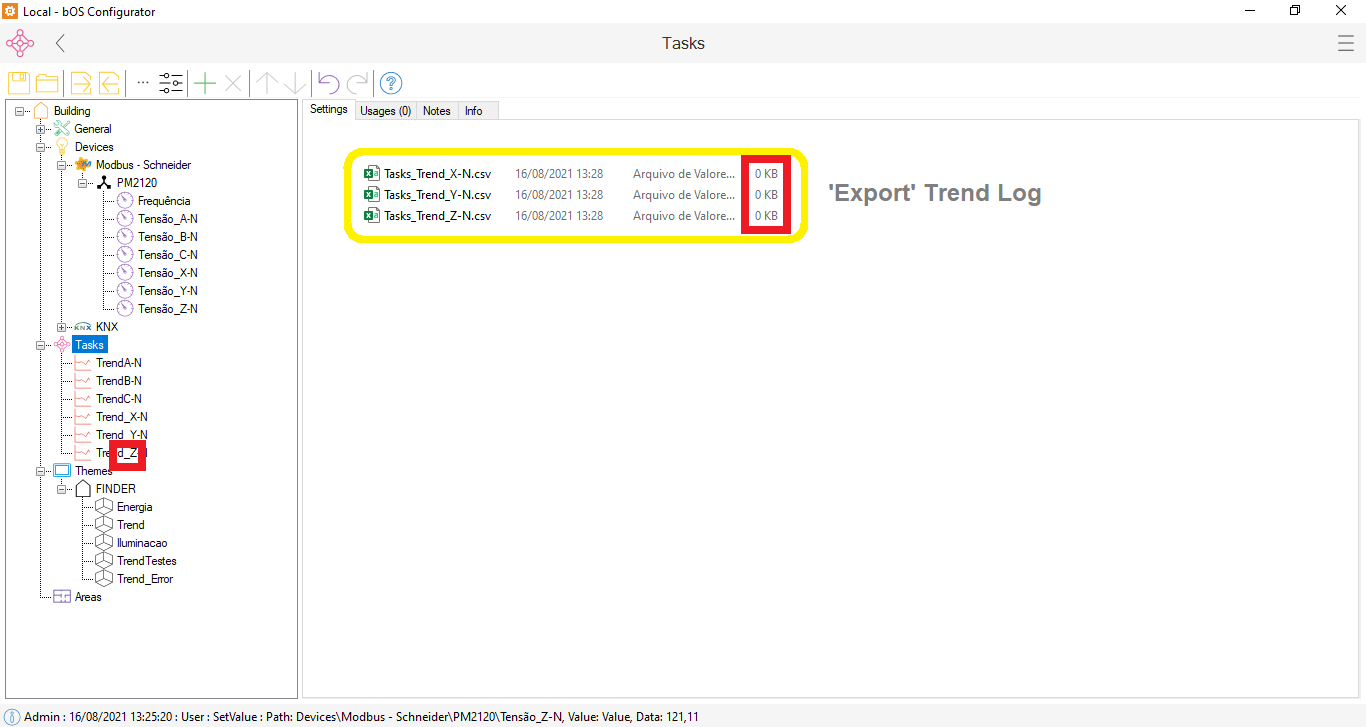
Task: Add a new item with green plus
Action: click(x=205, y=83)
